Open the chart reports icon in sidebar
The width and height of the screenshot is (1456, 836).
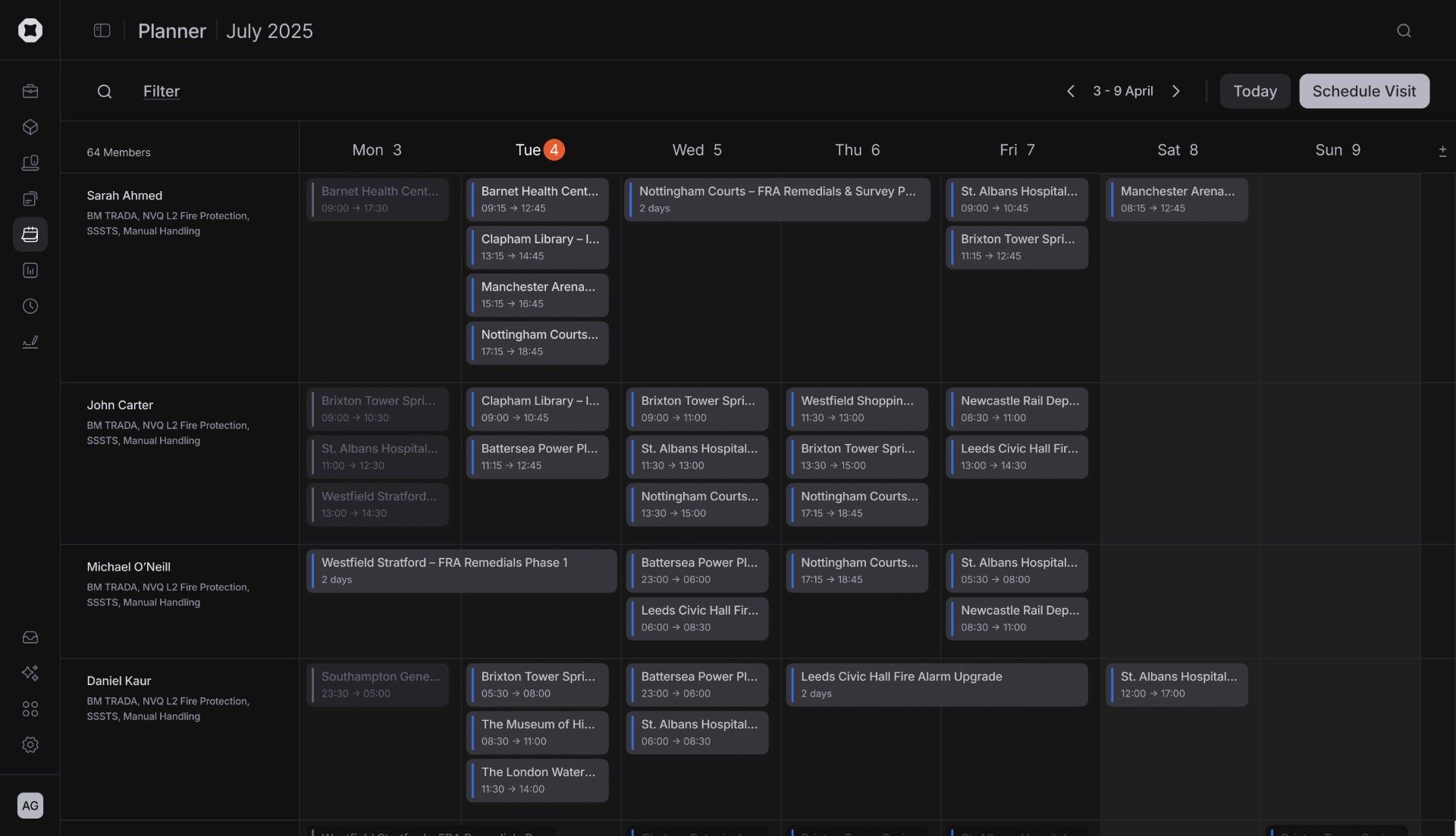pos(30,271)
